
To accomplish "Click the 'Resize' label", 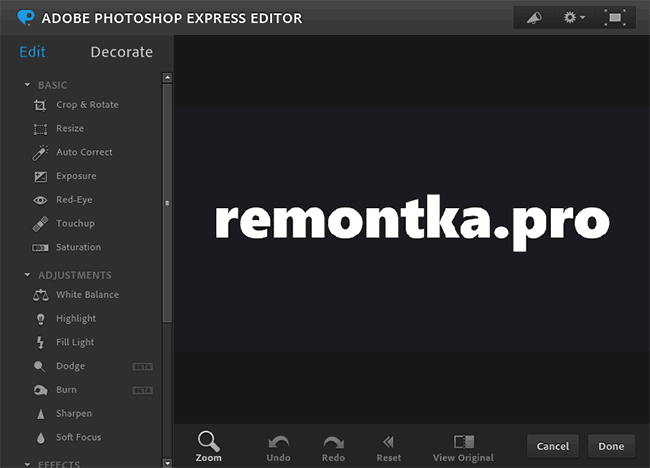I will [x=70, y=129].
